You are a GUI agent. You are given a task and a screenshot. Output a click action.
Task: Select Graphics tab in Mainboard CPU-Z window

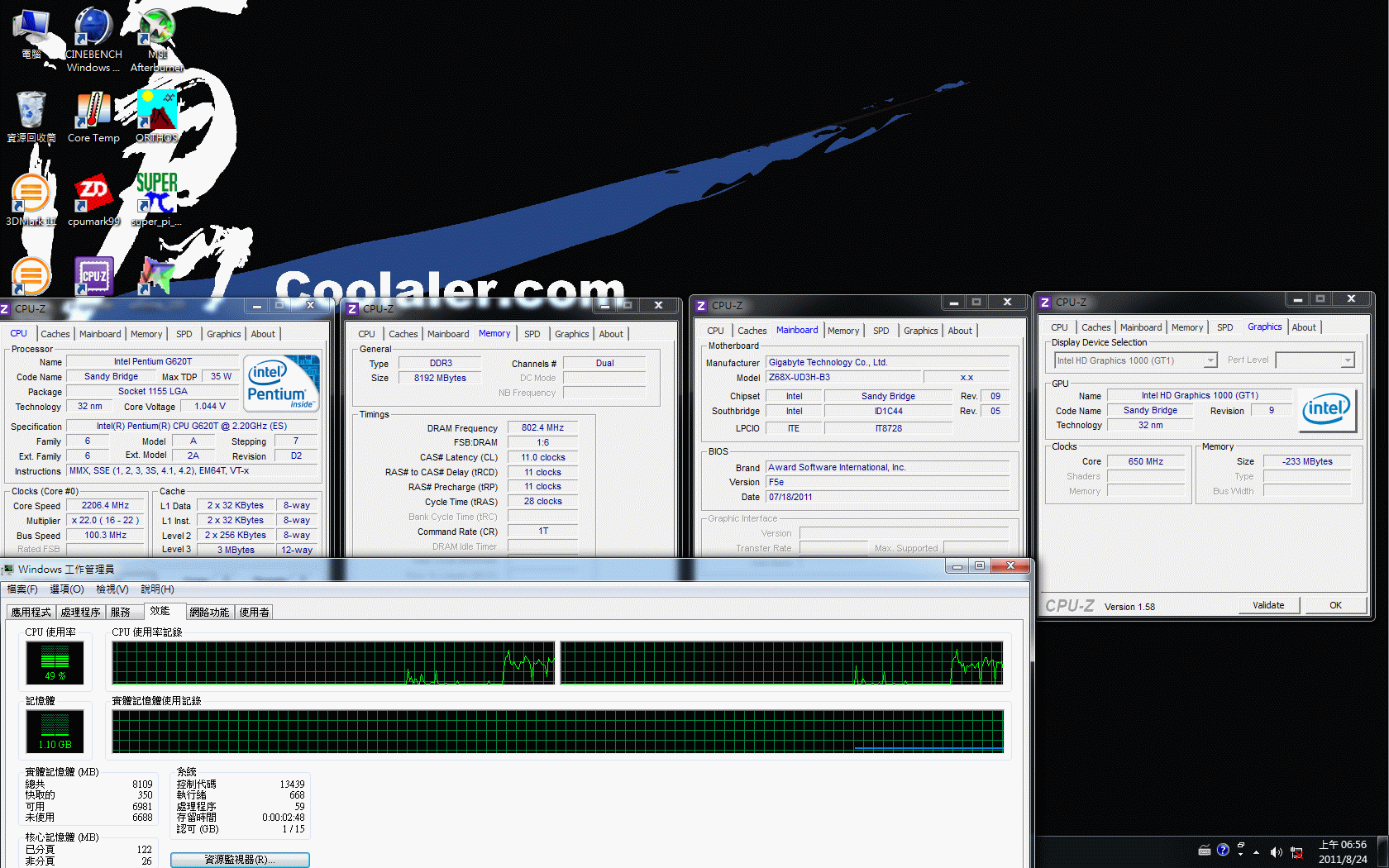pos(920,331)
